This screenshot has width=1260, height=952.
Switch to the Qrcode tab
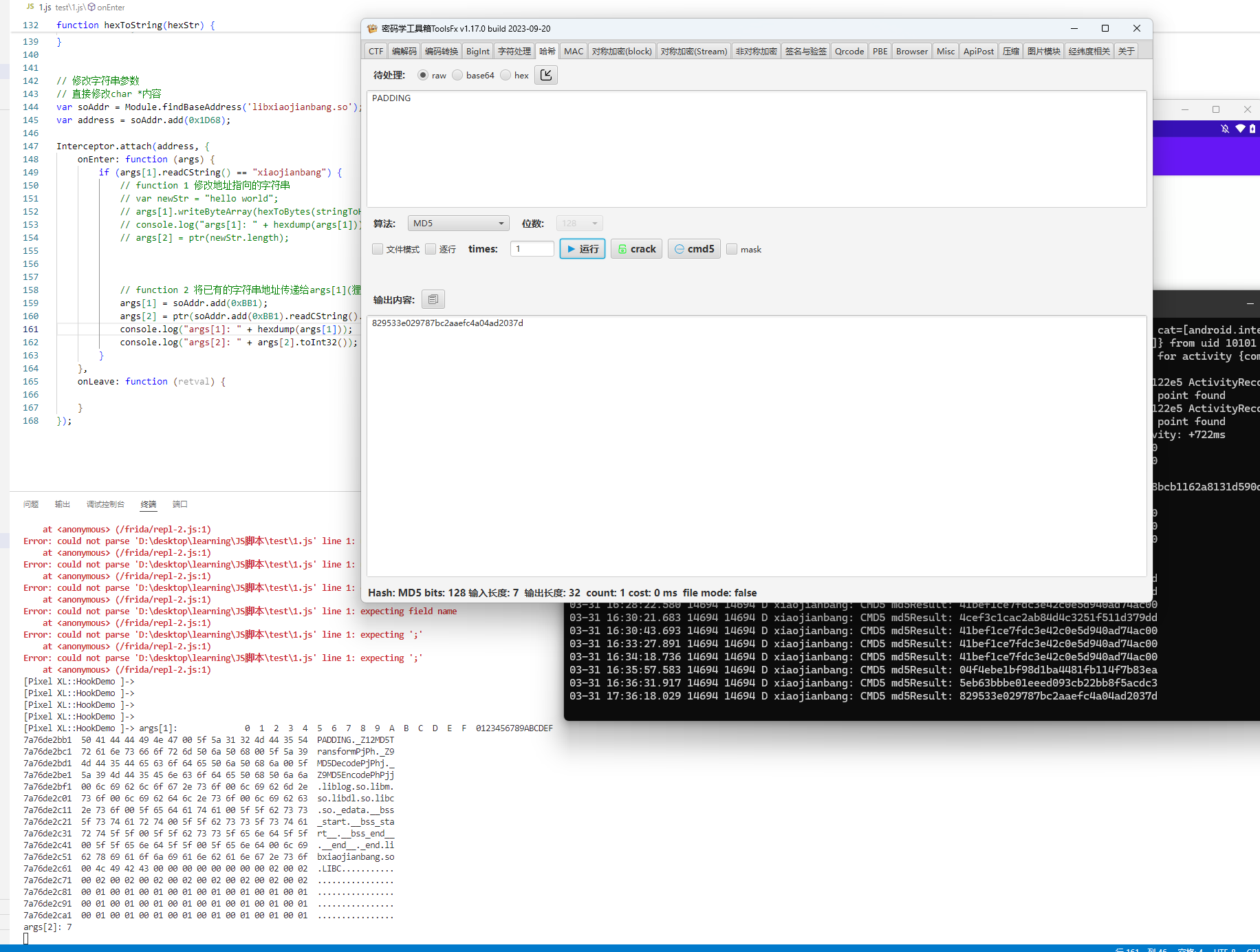(849, 52)
